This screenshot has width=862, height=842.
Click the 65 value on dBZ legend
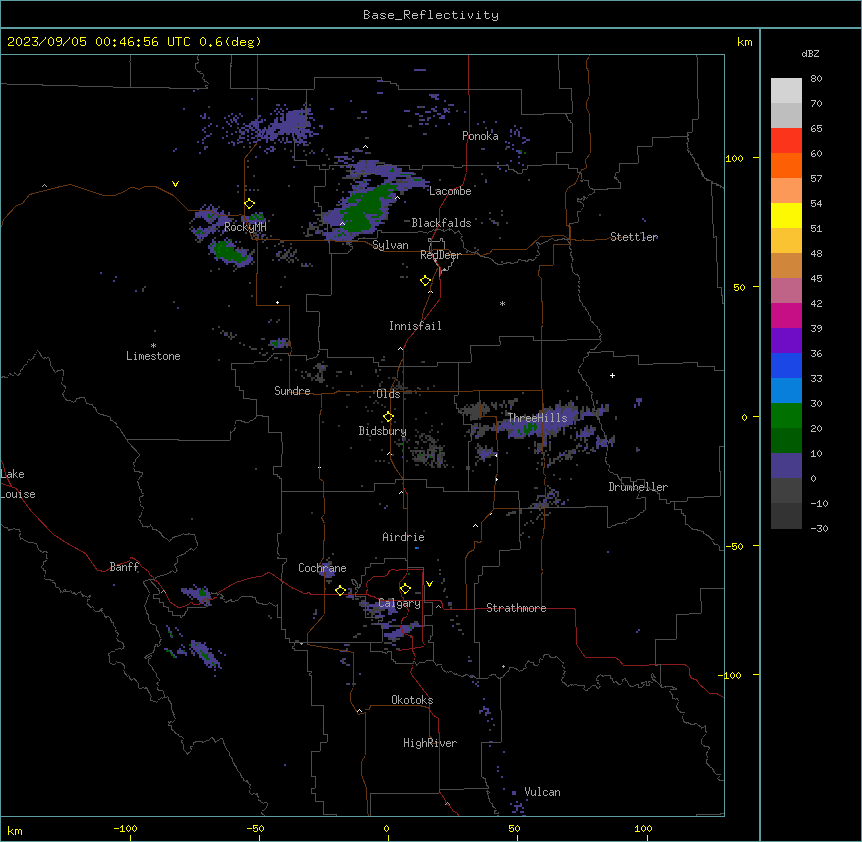point(816,129)
